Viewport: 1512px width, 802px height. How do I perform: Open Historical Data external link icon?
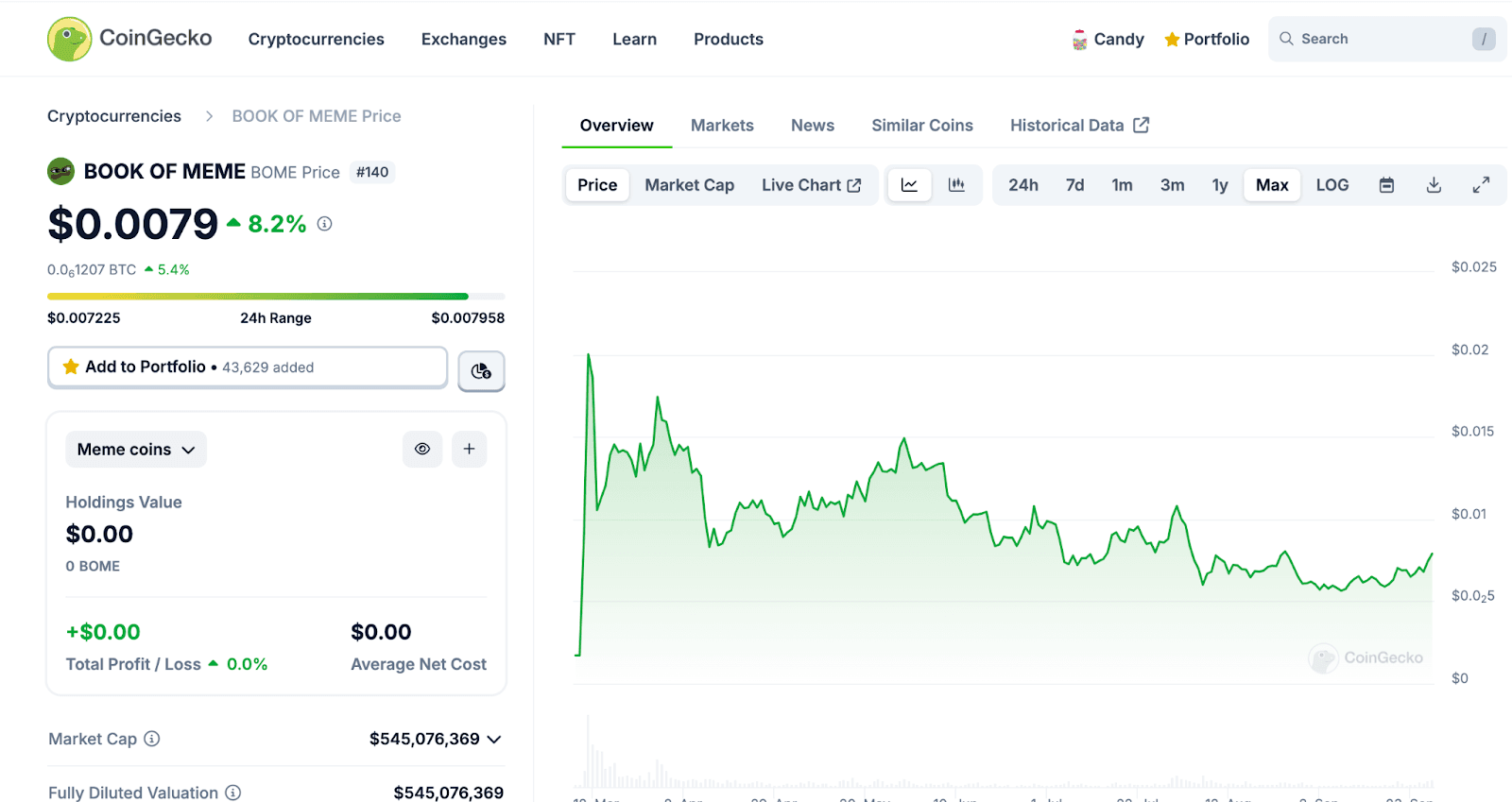(x=1141, y=125)
